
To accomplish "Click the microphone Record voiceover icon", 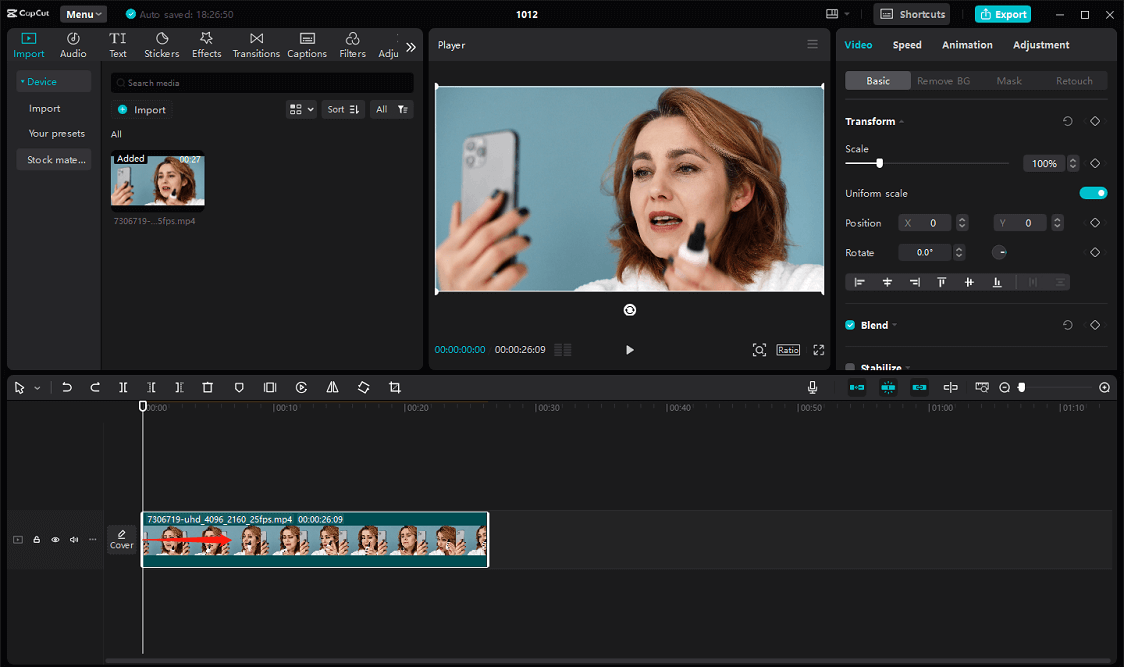I will click(812, 387).
